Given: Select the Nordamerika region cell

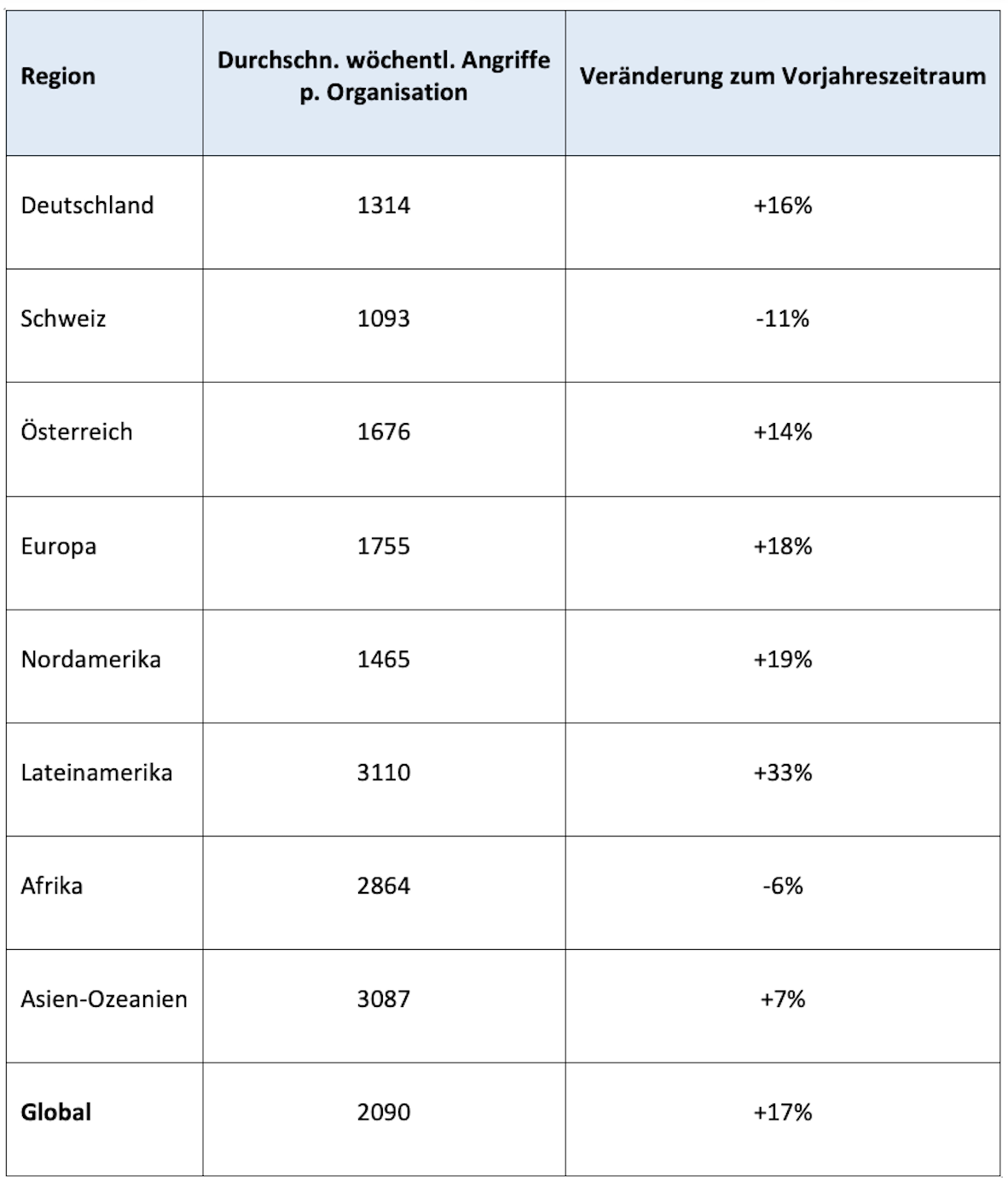Looking at the screenshot, I should pos(90,659).
